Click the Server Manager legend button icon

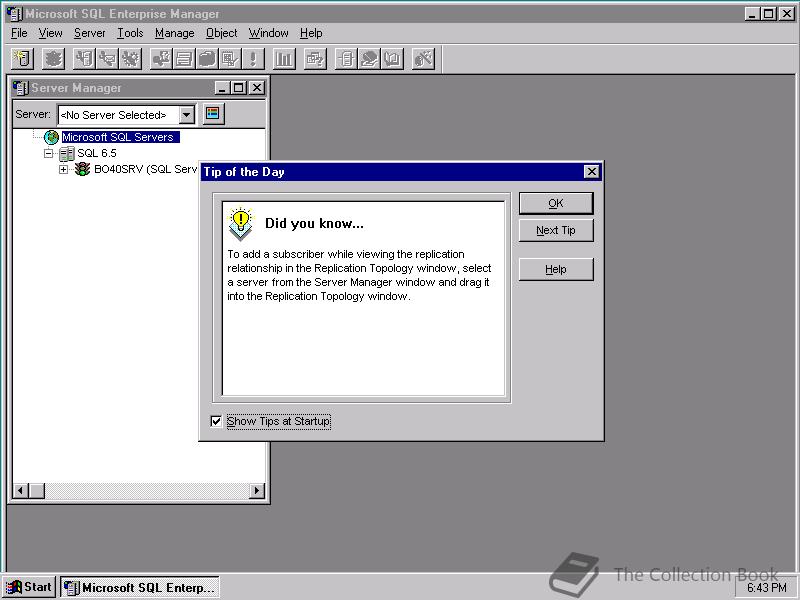point(213,114)
